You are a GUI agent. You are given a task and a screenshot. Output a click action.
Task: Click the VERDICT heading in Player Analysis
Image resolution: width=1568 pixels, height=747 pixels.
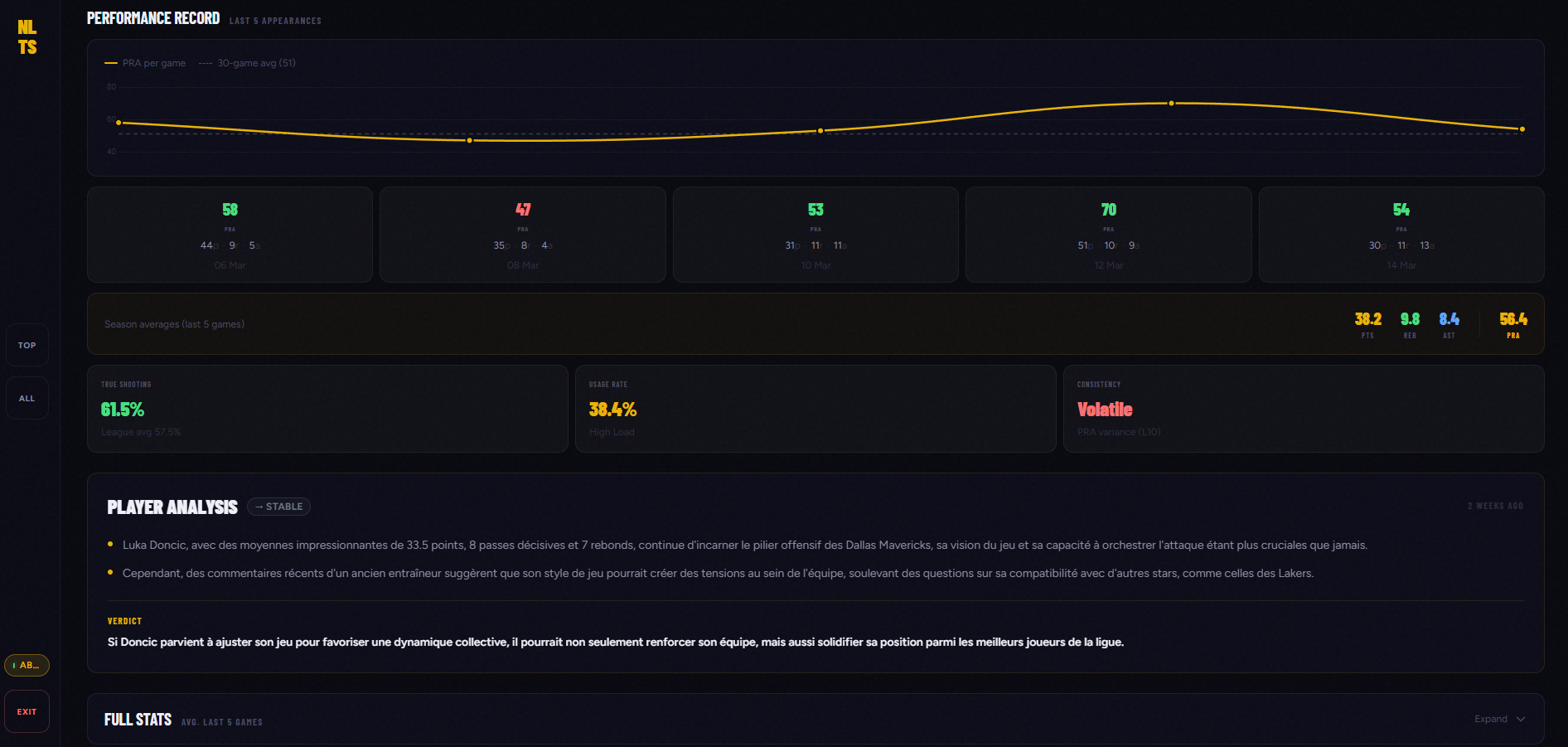[x=124, y=620]
